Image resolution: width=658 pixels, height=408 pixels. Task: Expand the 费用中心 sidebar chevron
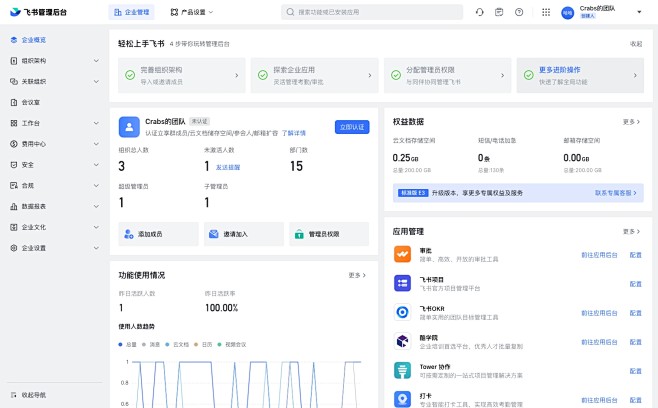96,144
